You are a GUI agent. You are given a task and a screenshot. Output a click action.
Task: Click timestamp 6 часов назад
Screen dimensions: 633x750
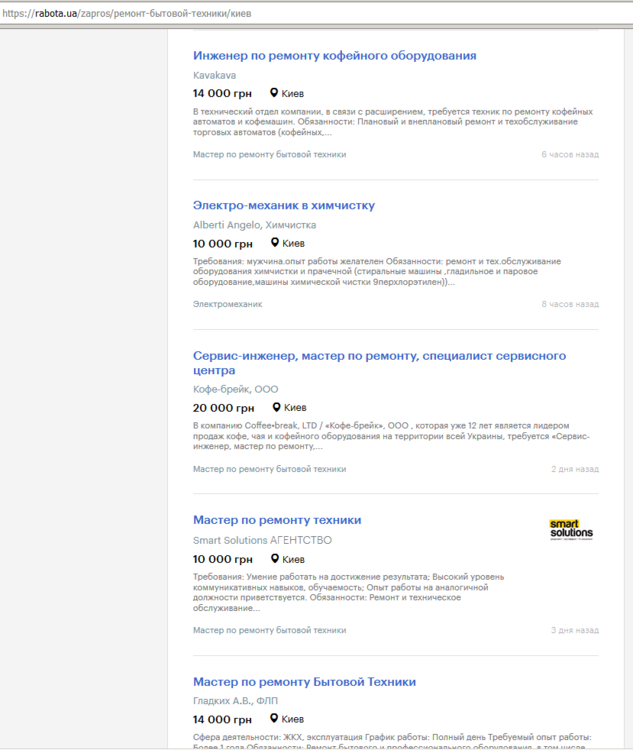coord(570,154)
